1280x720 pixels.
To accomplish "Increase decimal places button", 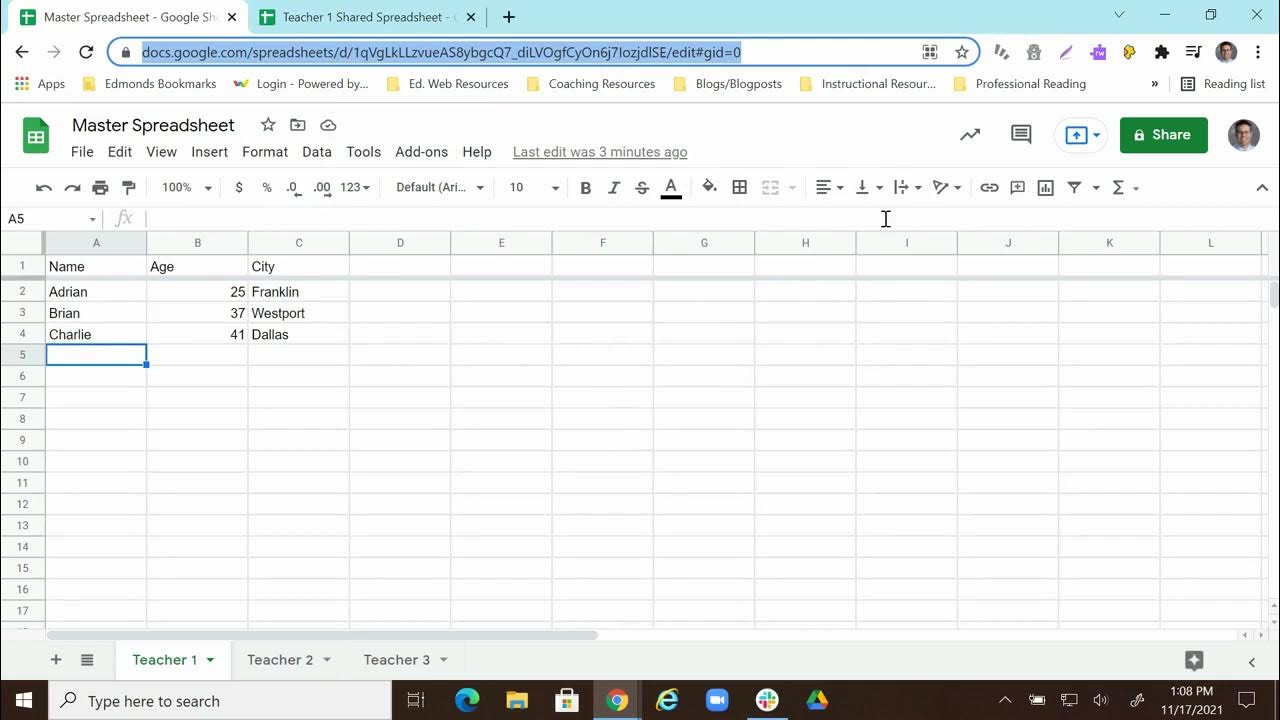I will coord(322,187).
